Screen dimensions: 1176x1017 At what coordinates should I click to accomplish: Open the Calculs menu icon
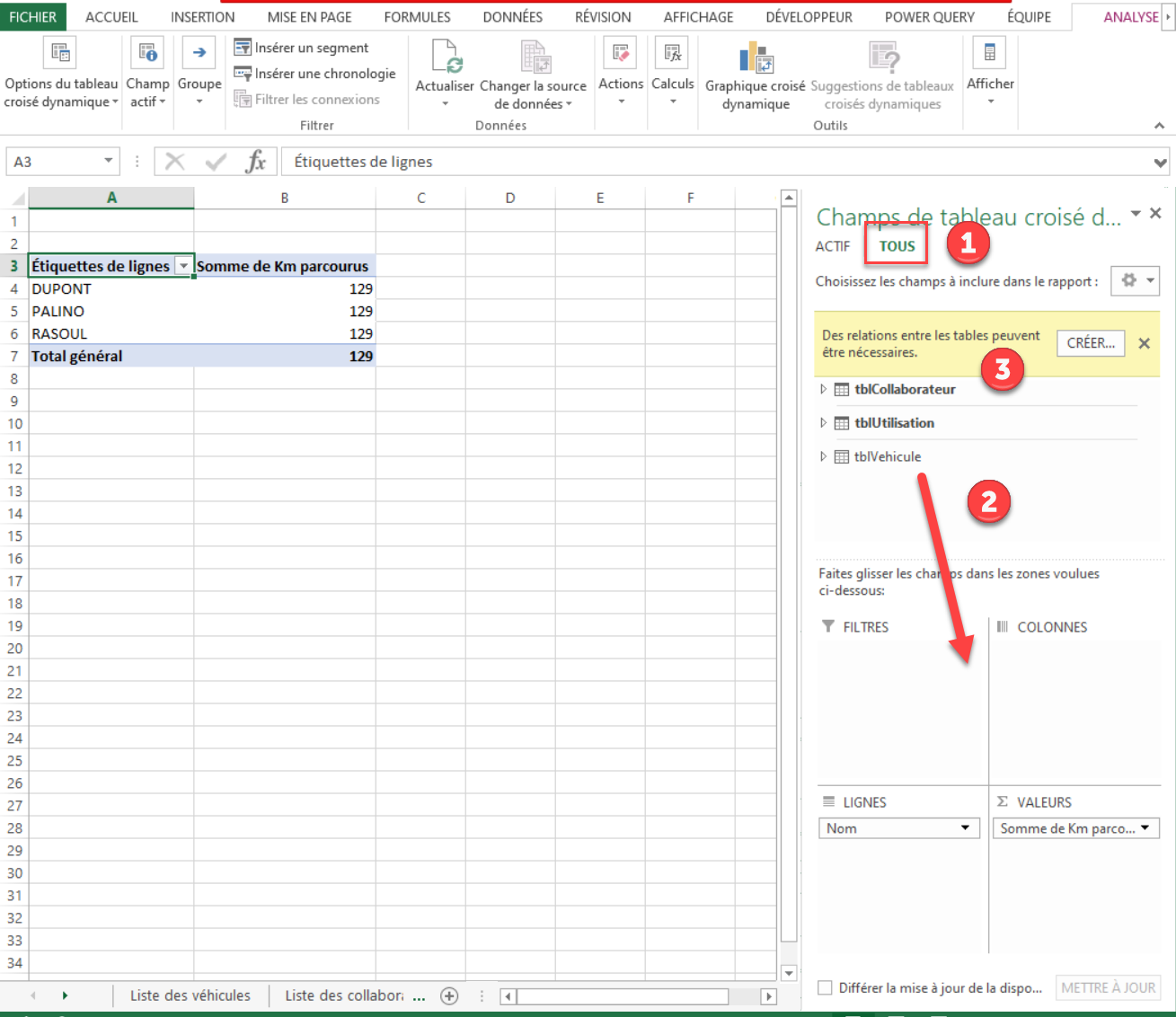[x=672, y=54]
